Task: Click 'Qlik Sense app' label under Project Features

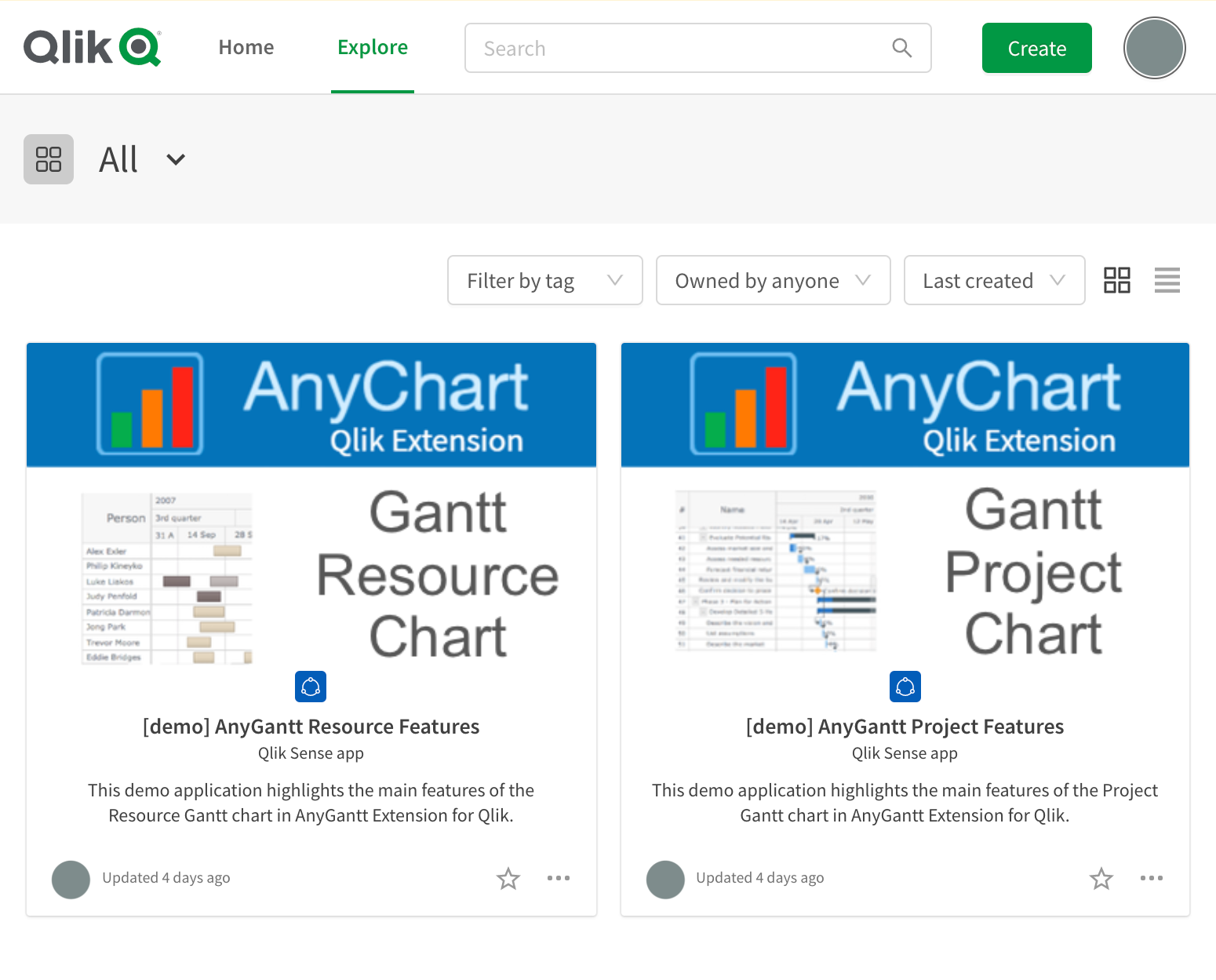Action: click(x=905, y=753)
